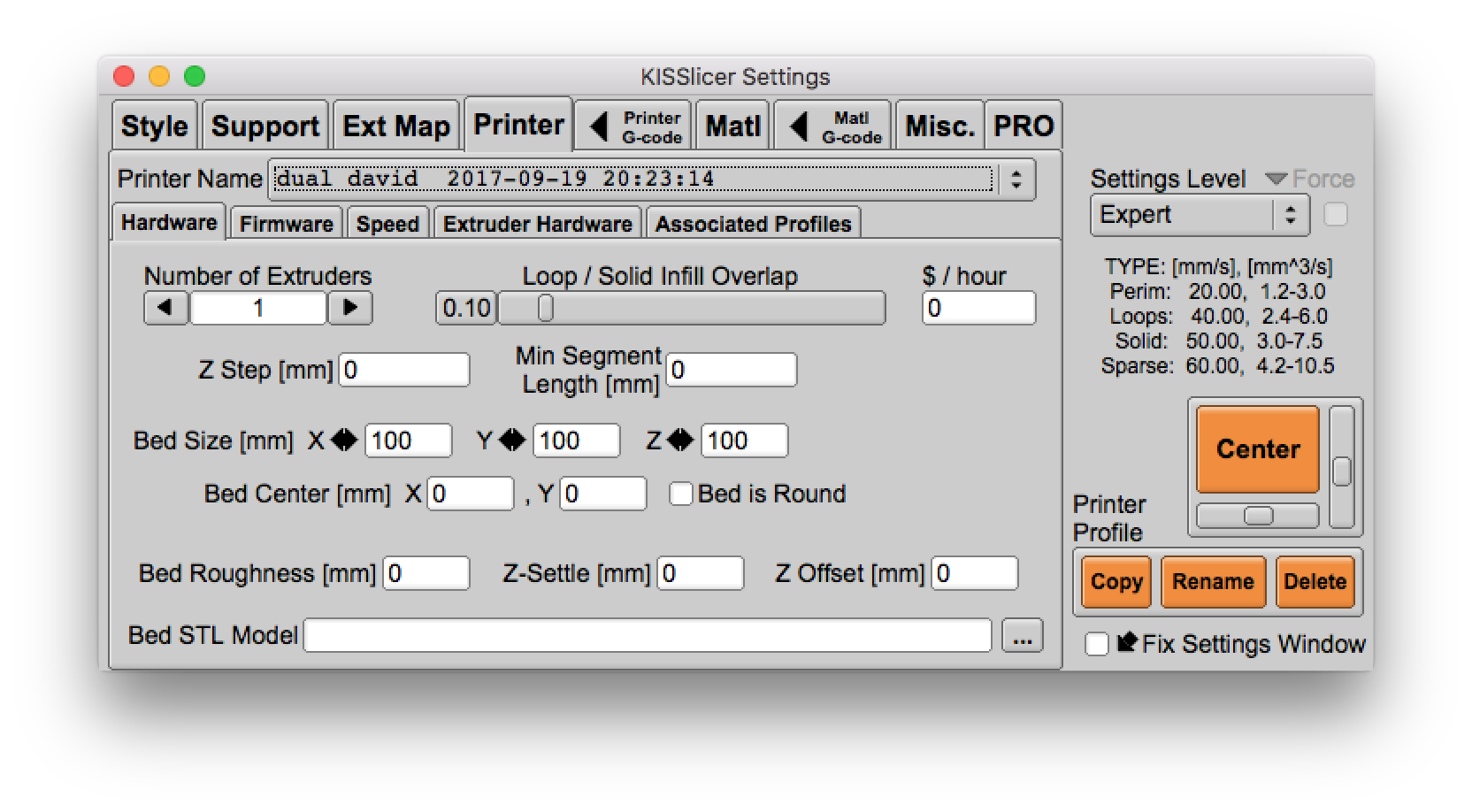Click the arrow icon beside Fix Settings Window
This screenshot has width=1472, height=812.
tap(1126, 642)
